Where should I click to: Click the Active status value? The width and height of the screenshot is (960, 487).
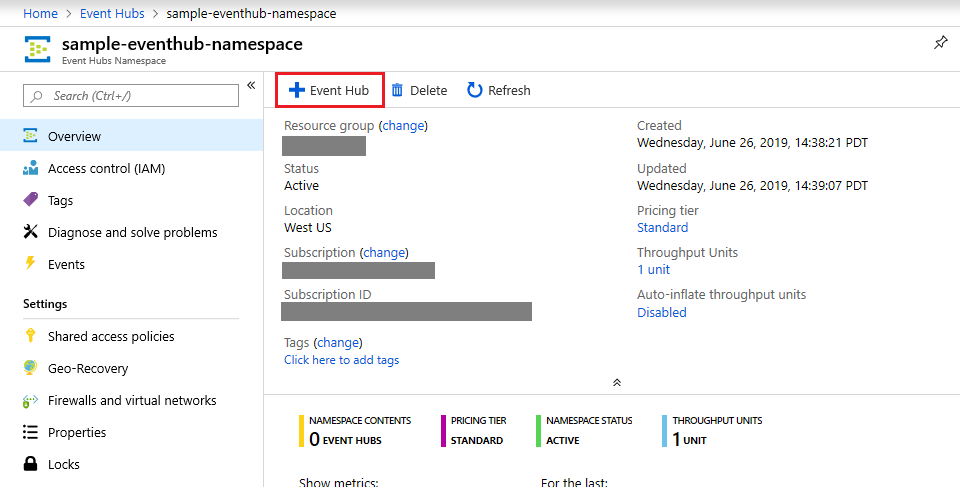(x=301, y=186)
